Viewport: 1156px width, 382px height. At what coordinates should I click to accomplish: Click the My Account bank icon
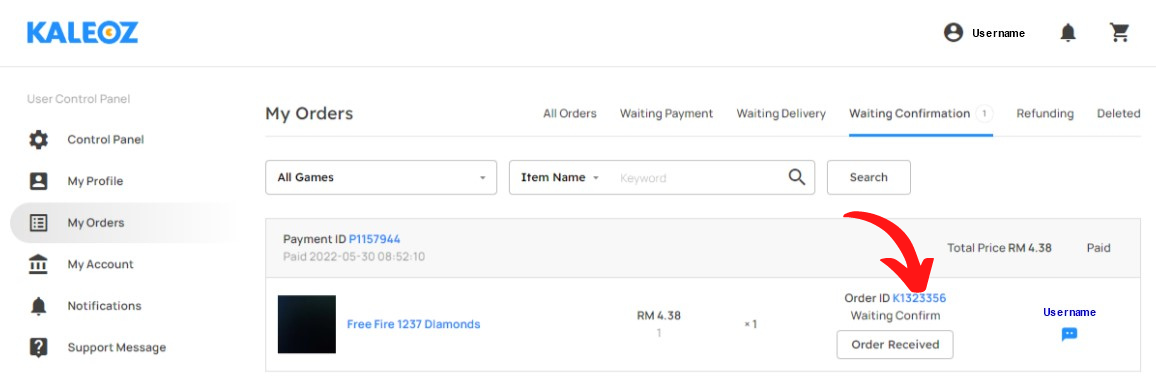click(x=38, y=264)
